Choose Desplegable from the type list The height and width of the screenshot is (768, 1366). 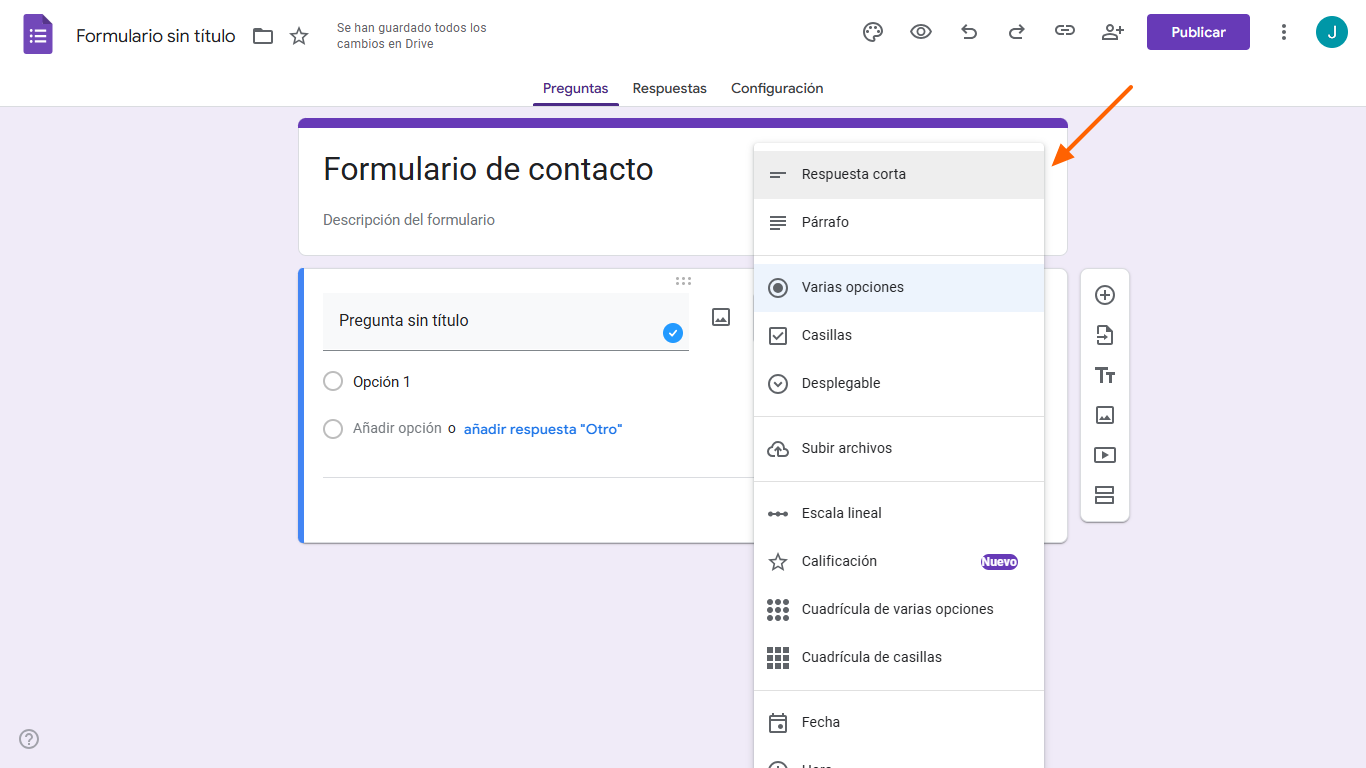841,383
